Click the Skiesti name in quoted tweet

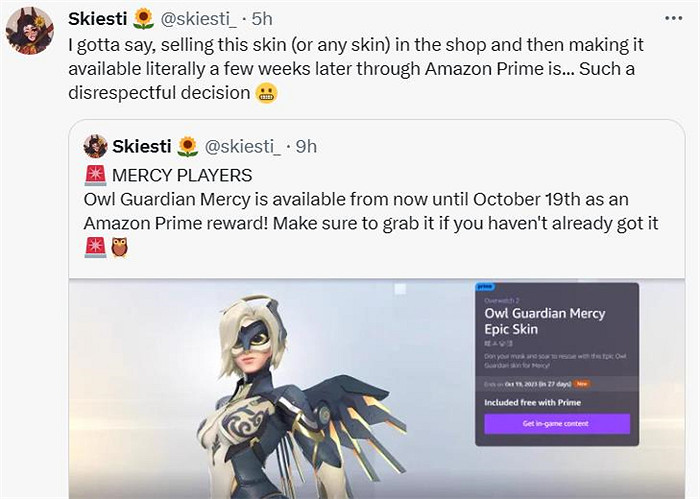142,146
